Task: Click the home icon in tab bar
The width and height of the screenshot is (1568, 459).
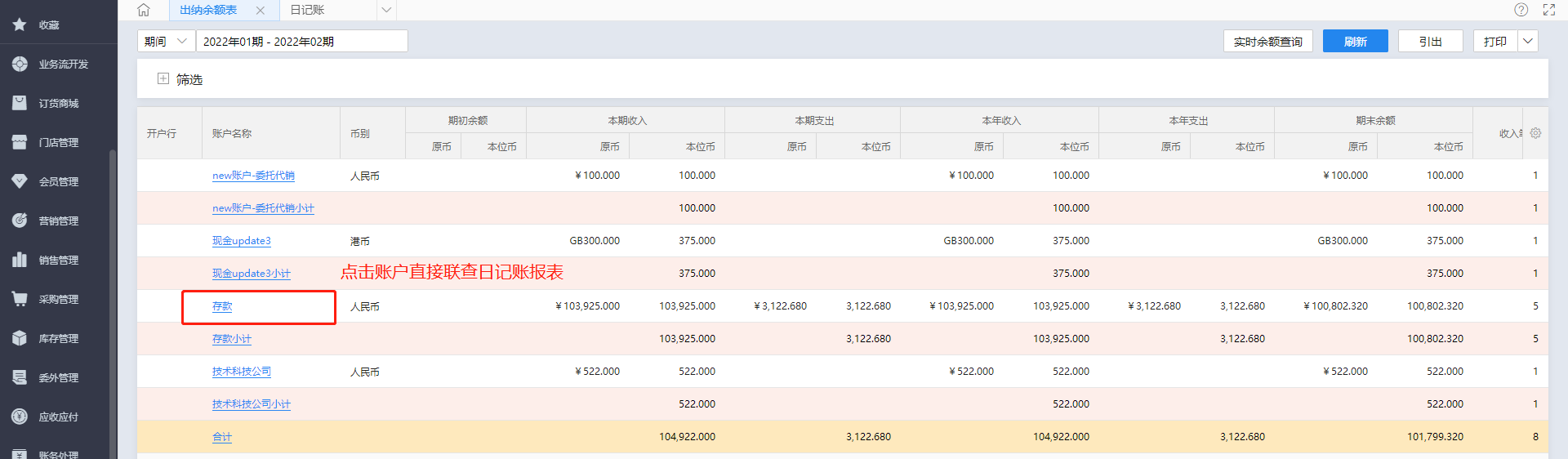Action: (144, 10)
